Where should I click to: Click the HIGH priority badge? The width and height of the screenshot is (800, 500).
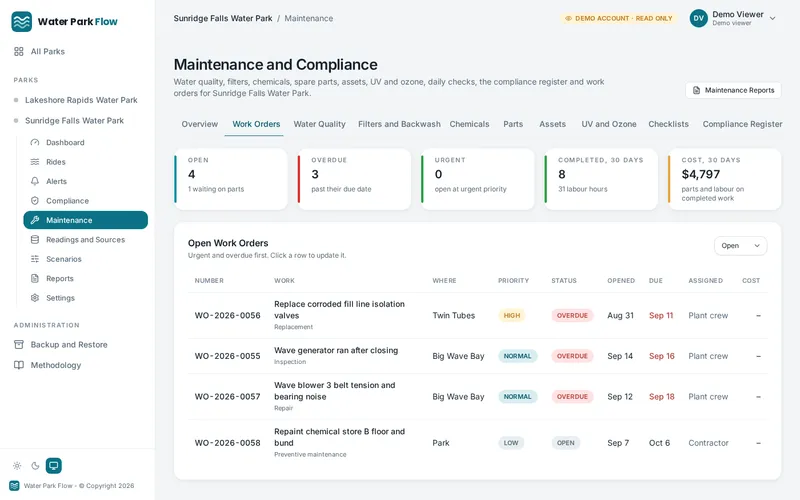point(512,315)
